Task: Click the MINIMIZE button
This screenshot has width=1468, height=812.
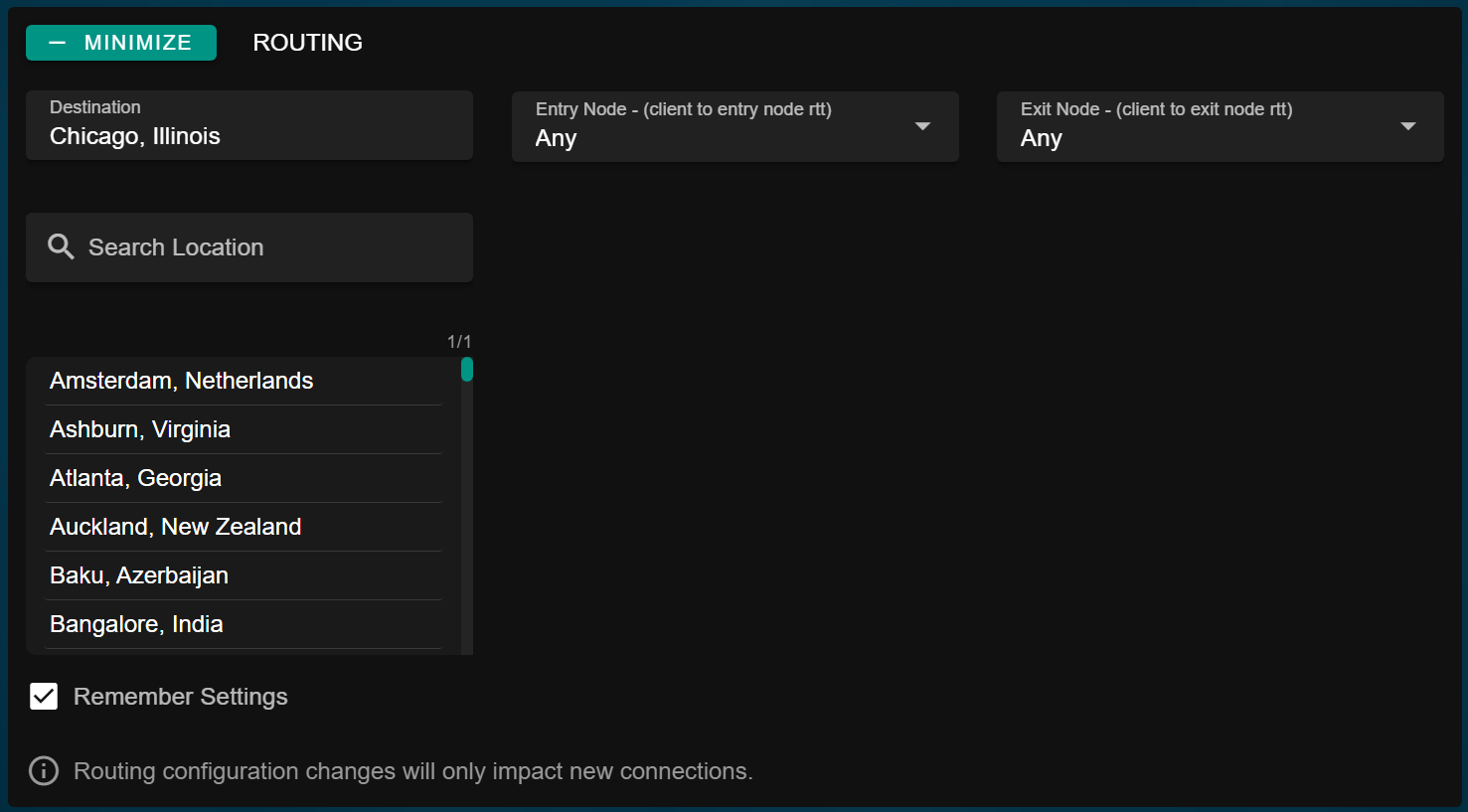Action: click(x=120, y=42)
